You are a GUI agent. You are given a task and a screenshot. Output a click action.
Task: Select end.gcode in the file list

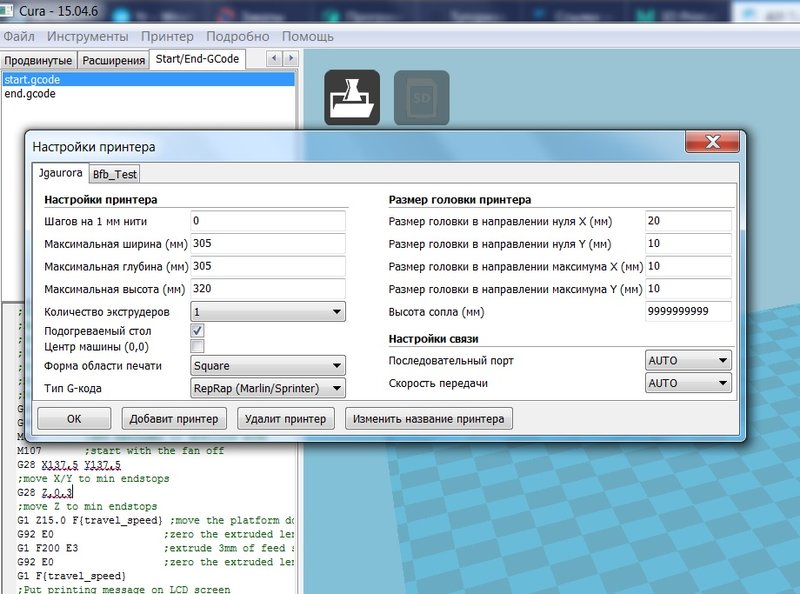[30, 94]
